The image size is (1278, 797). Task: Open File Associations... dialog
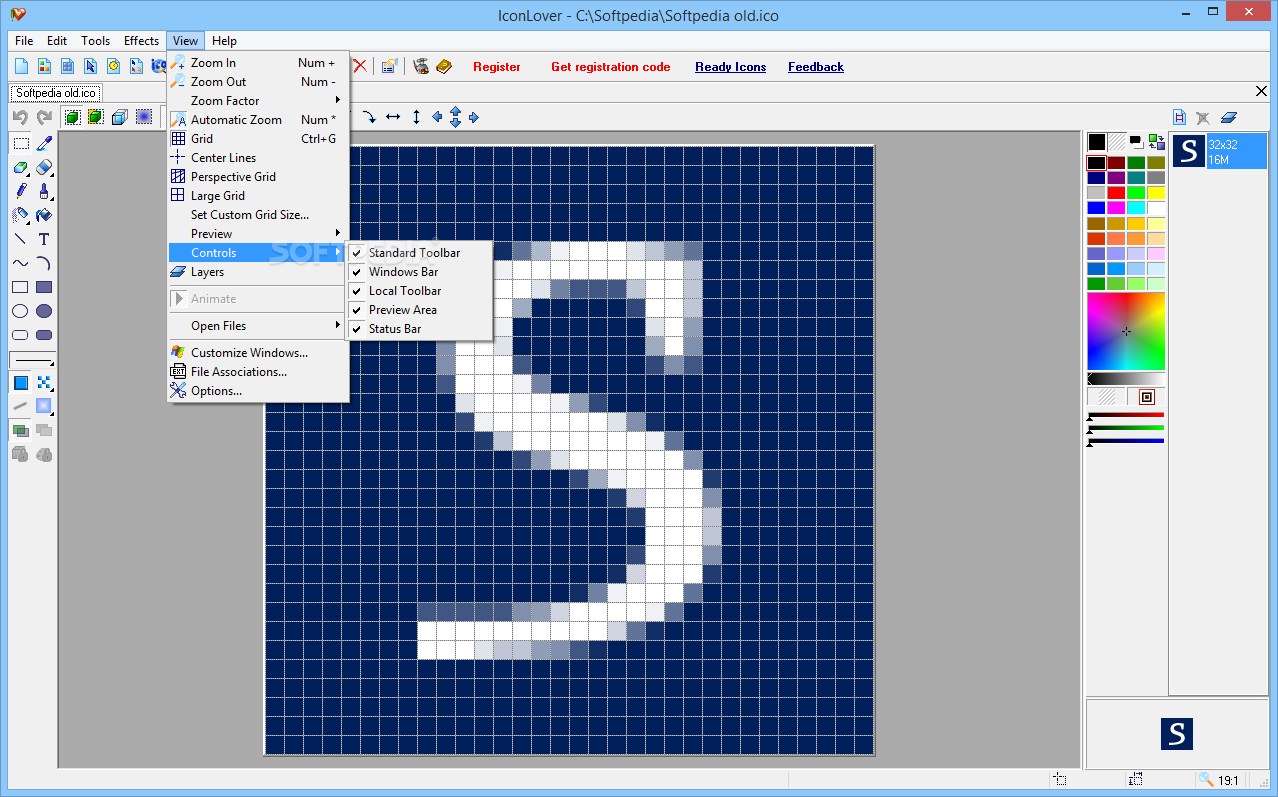click(x=258, y=372)
